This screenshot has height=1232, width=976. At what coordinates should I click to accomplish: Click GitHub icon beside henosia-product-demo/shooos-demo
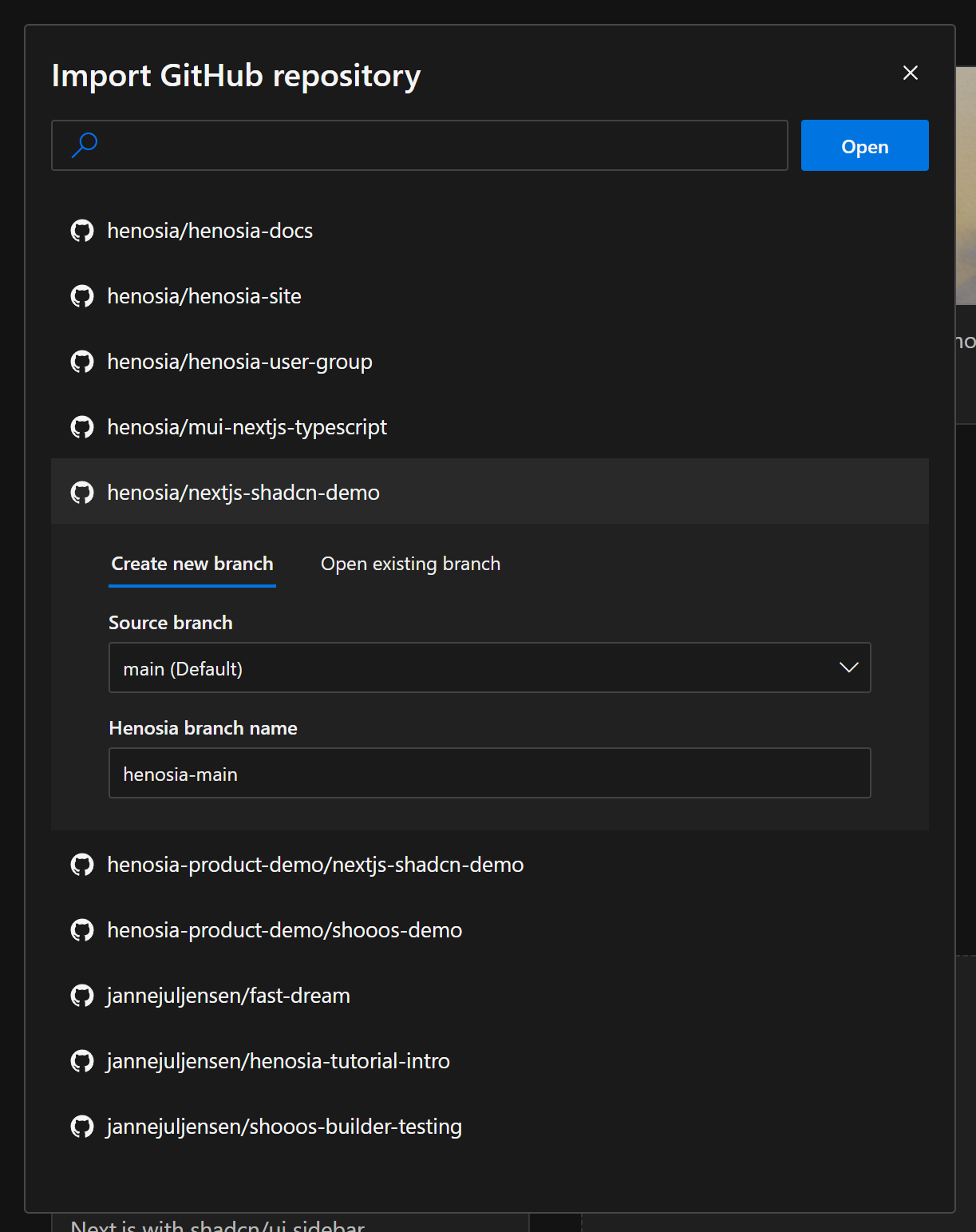pos(82,930)
